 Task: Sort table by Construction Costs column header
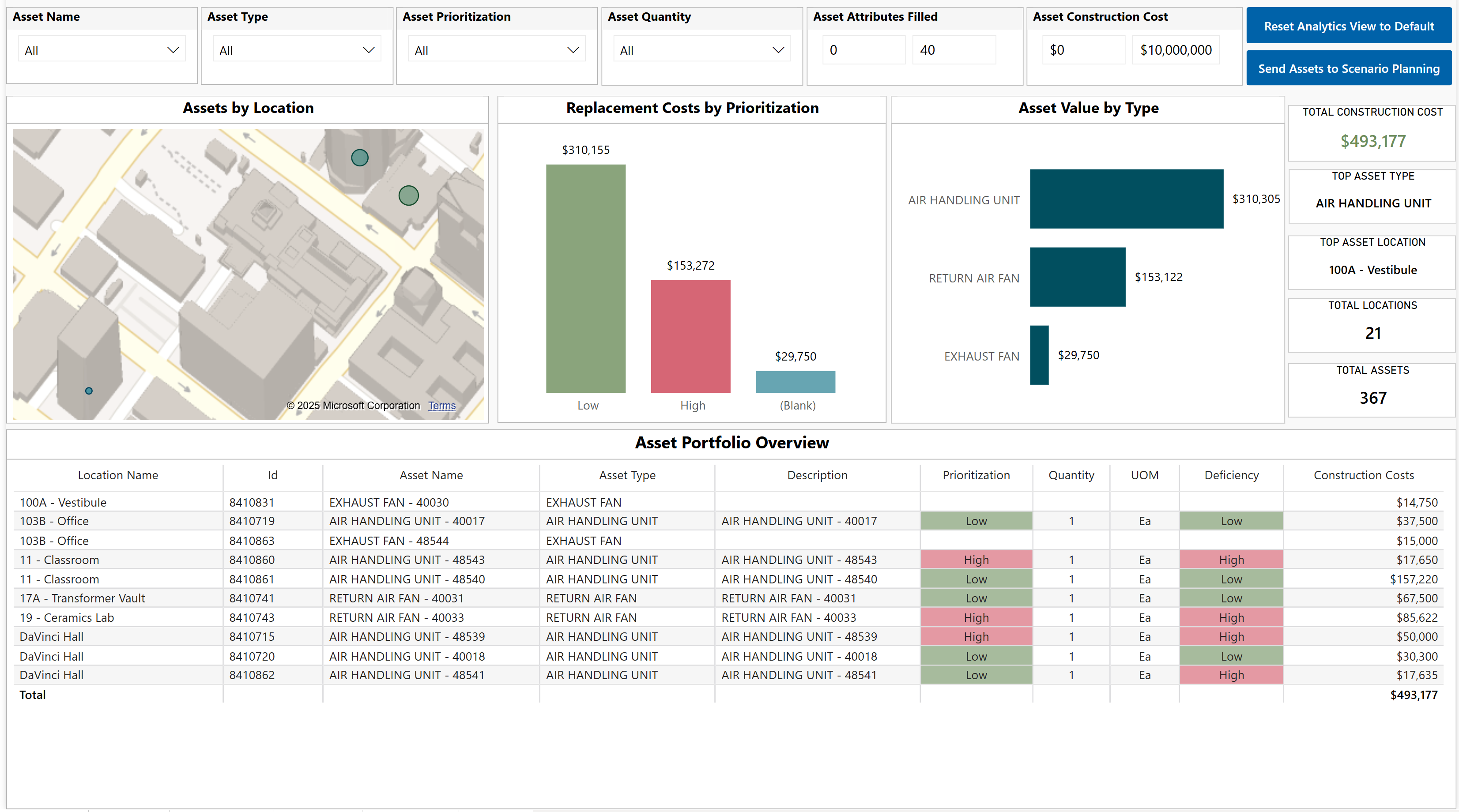[1363, 475]
